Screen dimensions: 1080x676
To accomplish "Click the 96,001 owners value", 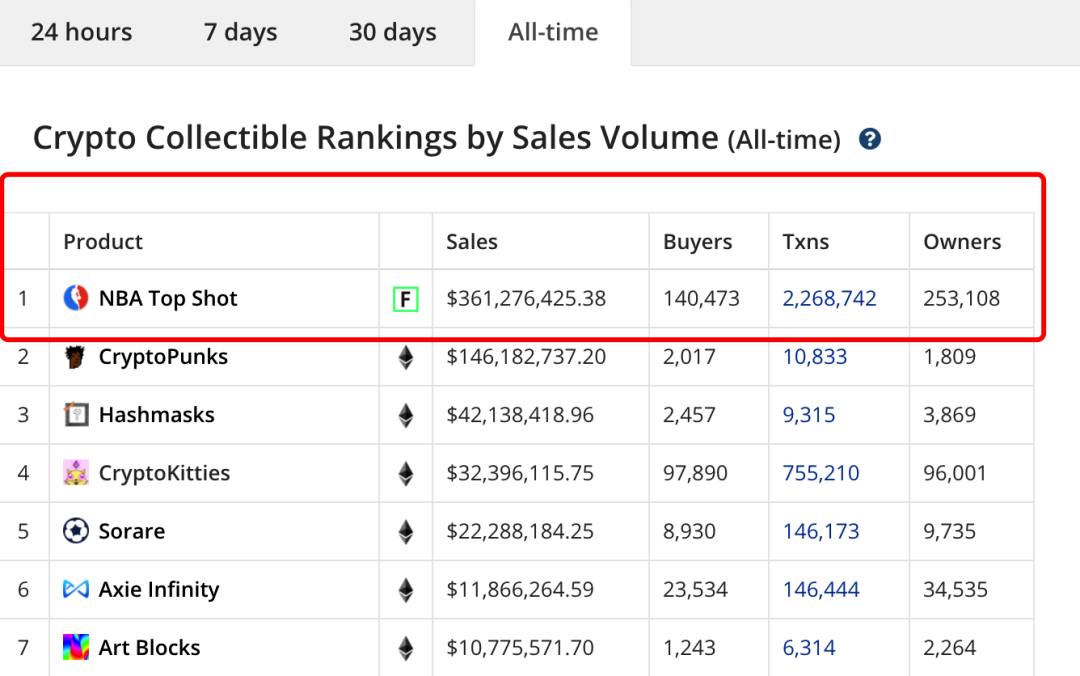I will pyautogui.click(x=955, y=473).
